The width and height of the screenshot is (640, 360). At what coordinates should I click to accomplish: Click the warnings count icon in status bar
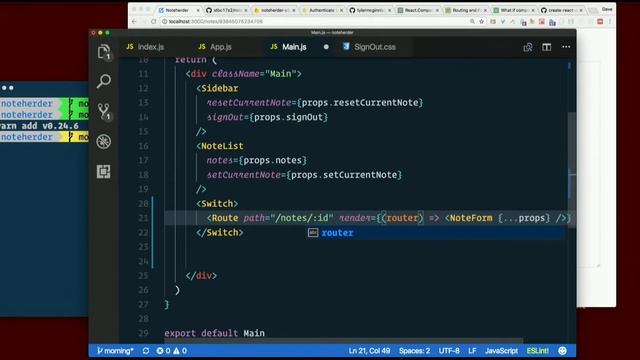click(180, 351)
